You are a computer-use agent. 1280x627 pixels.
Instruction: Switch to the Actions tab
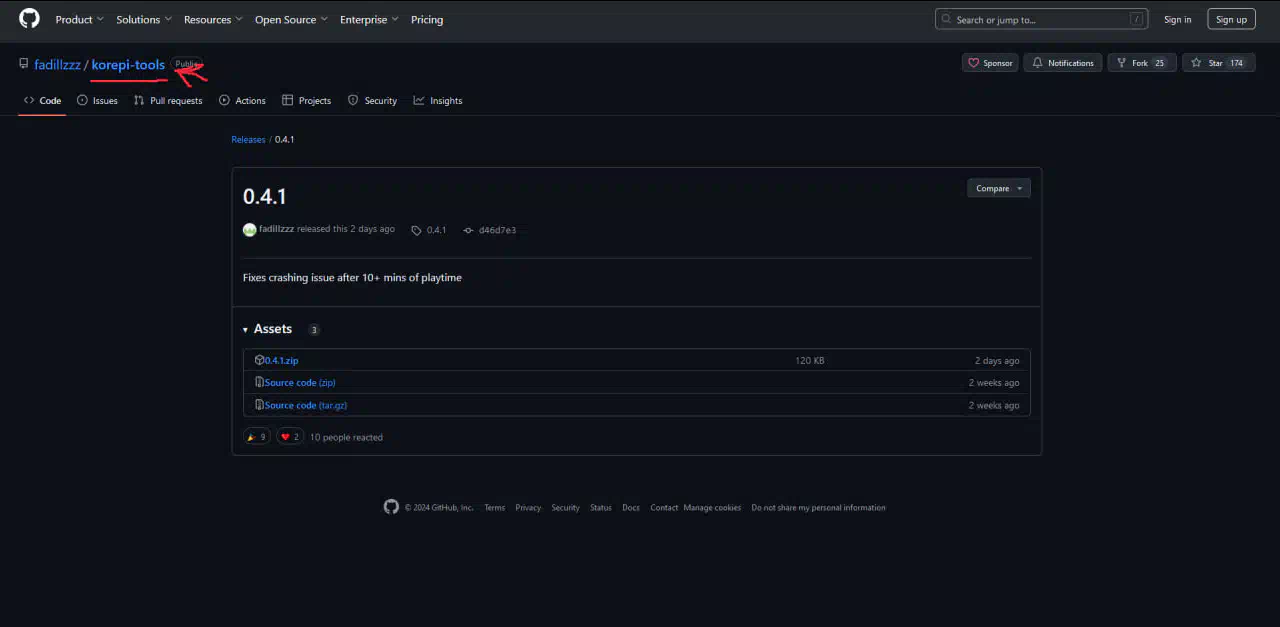coord(242,100)
